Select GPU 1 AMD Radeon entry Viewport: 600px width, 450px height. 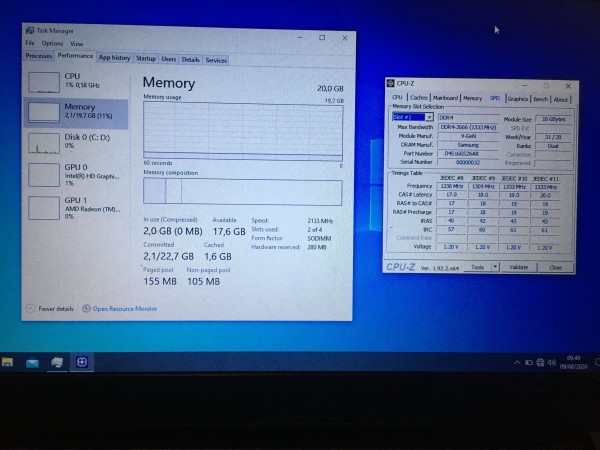pos(77,208)
